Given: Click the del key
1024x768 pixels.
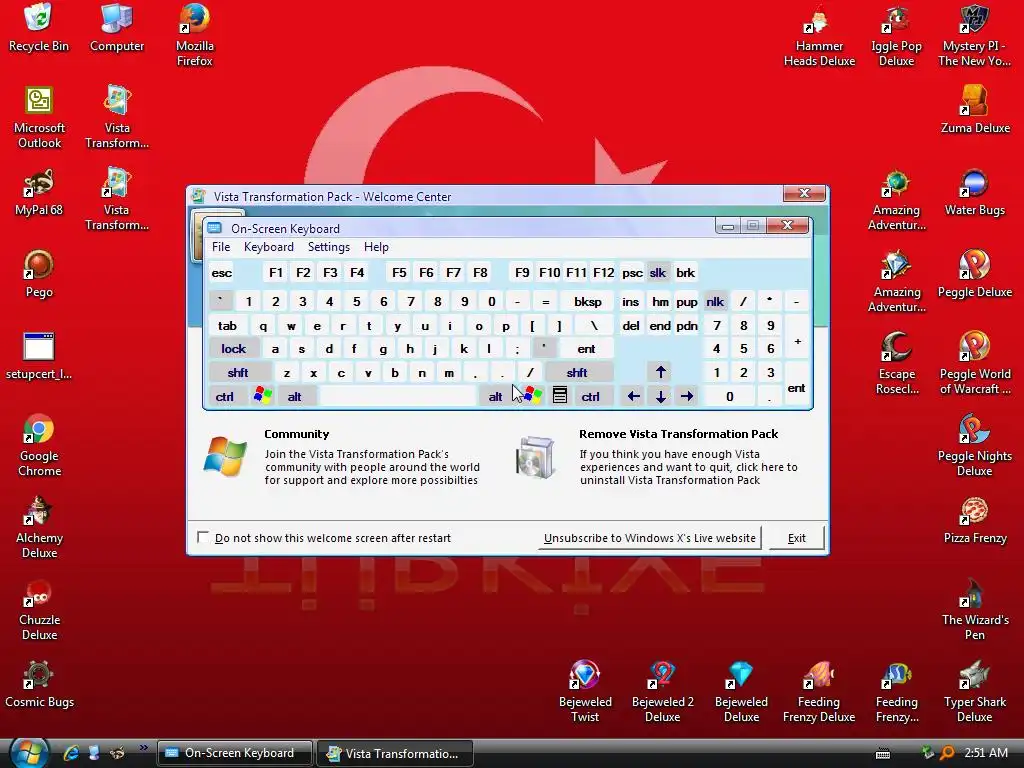Looking at the screenshot, I should click(x=631, y=325).
